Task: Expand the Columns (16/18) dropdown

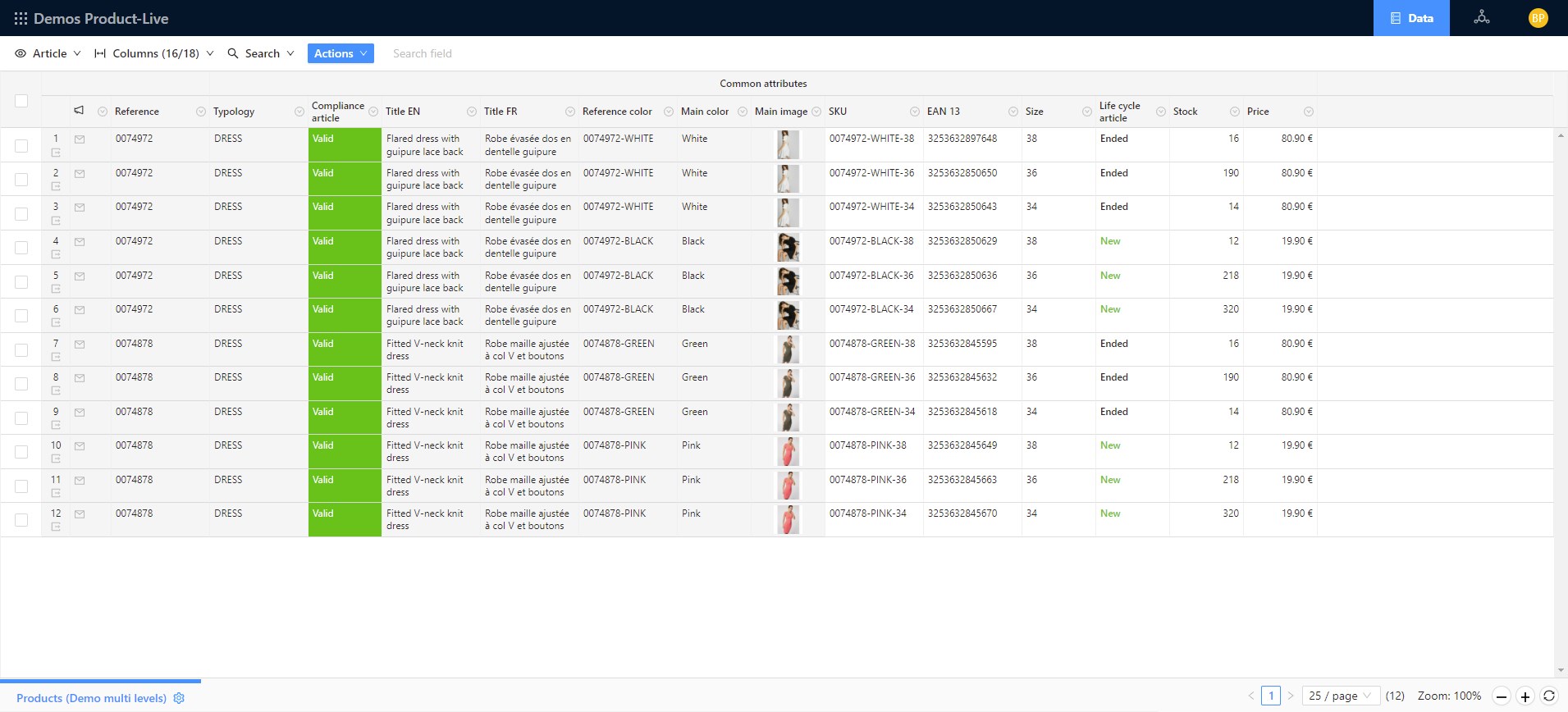Action: [154, 53]
